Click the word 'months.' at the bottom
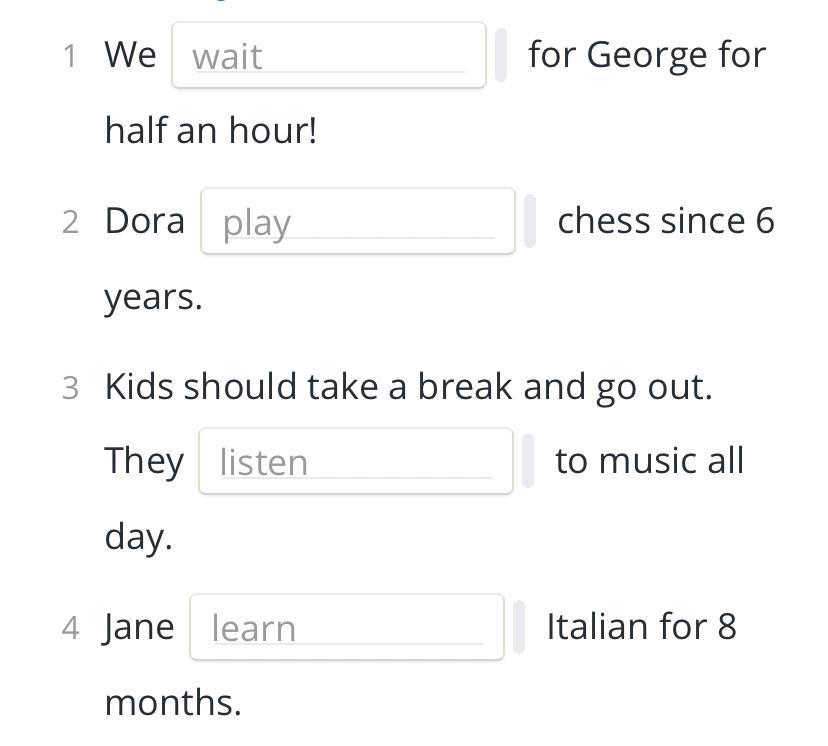 coord(173,703)
